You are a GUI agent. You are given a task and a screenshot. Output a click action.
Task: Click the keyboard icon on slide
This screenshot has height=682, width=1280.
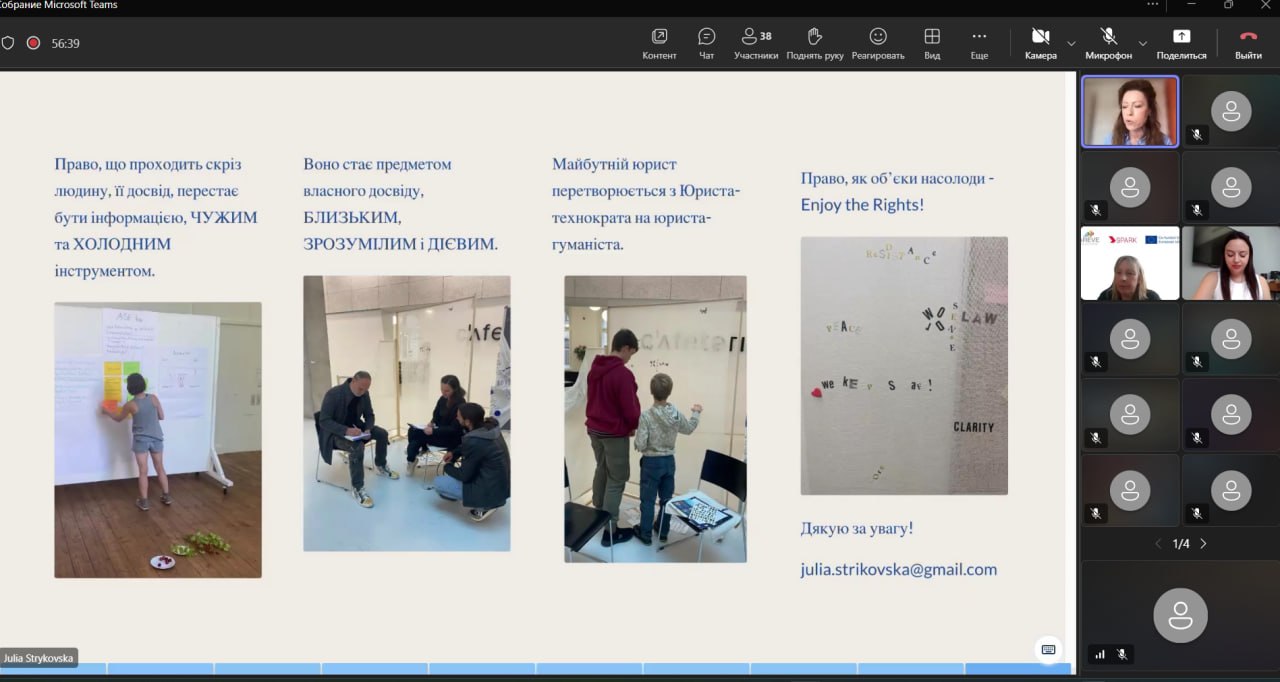[x=1048, y=649]
